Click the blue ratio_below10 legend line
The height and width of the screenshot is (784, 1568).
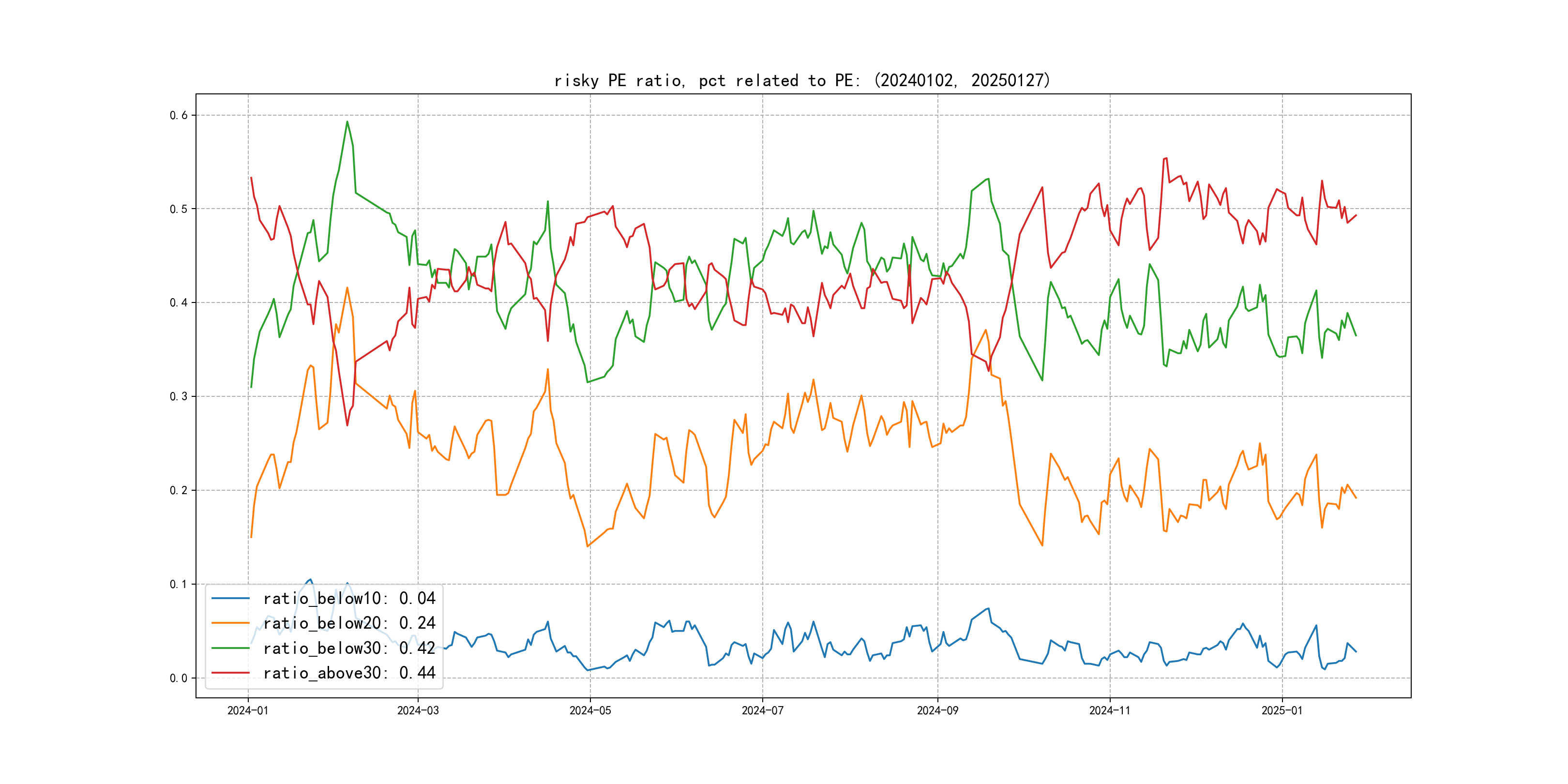click(x=230, y=598)
